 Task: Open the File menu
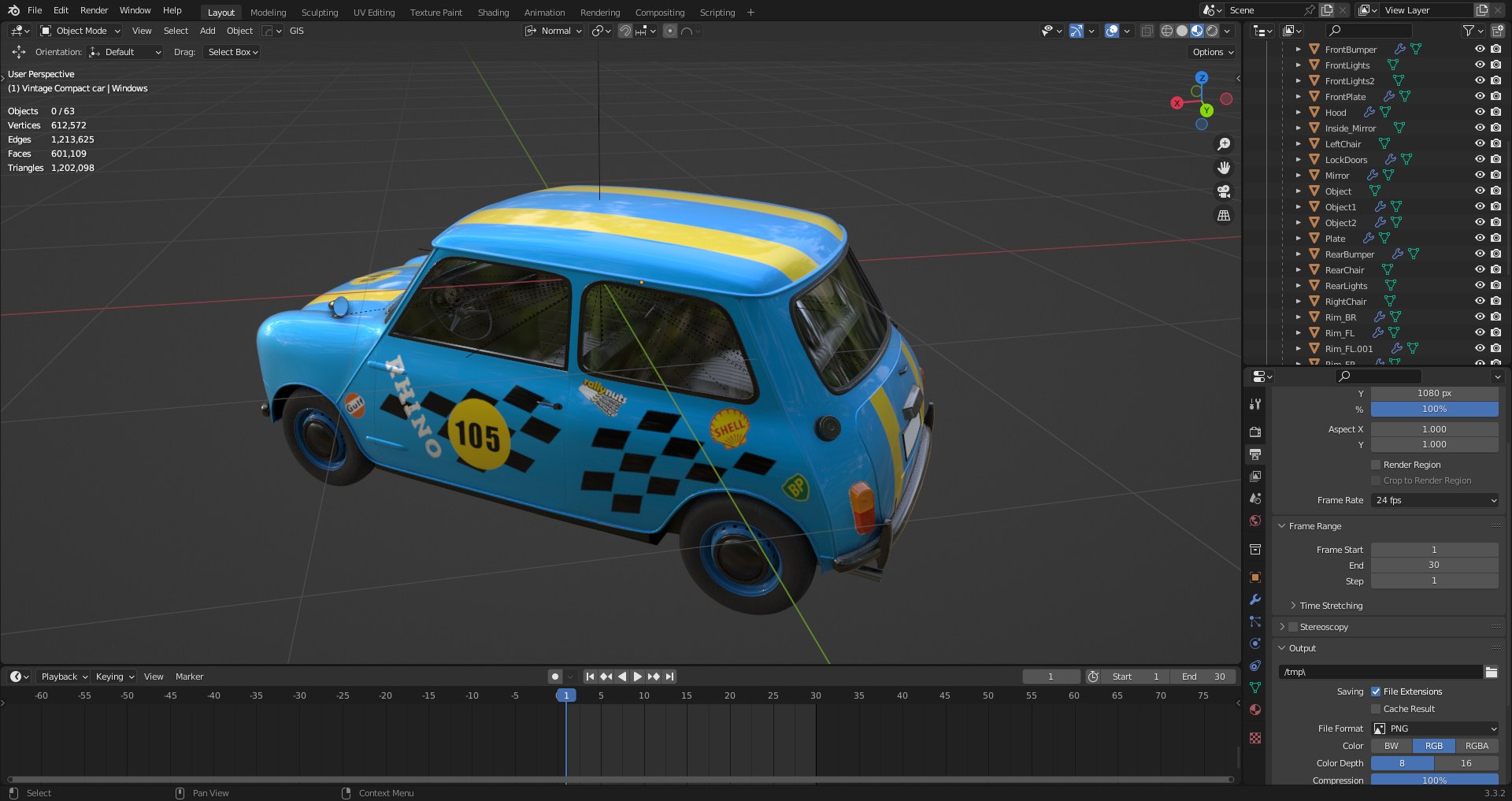[35, 10]
